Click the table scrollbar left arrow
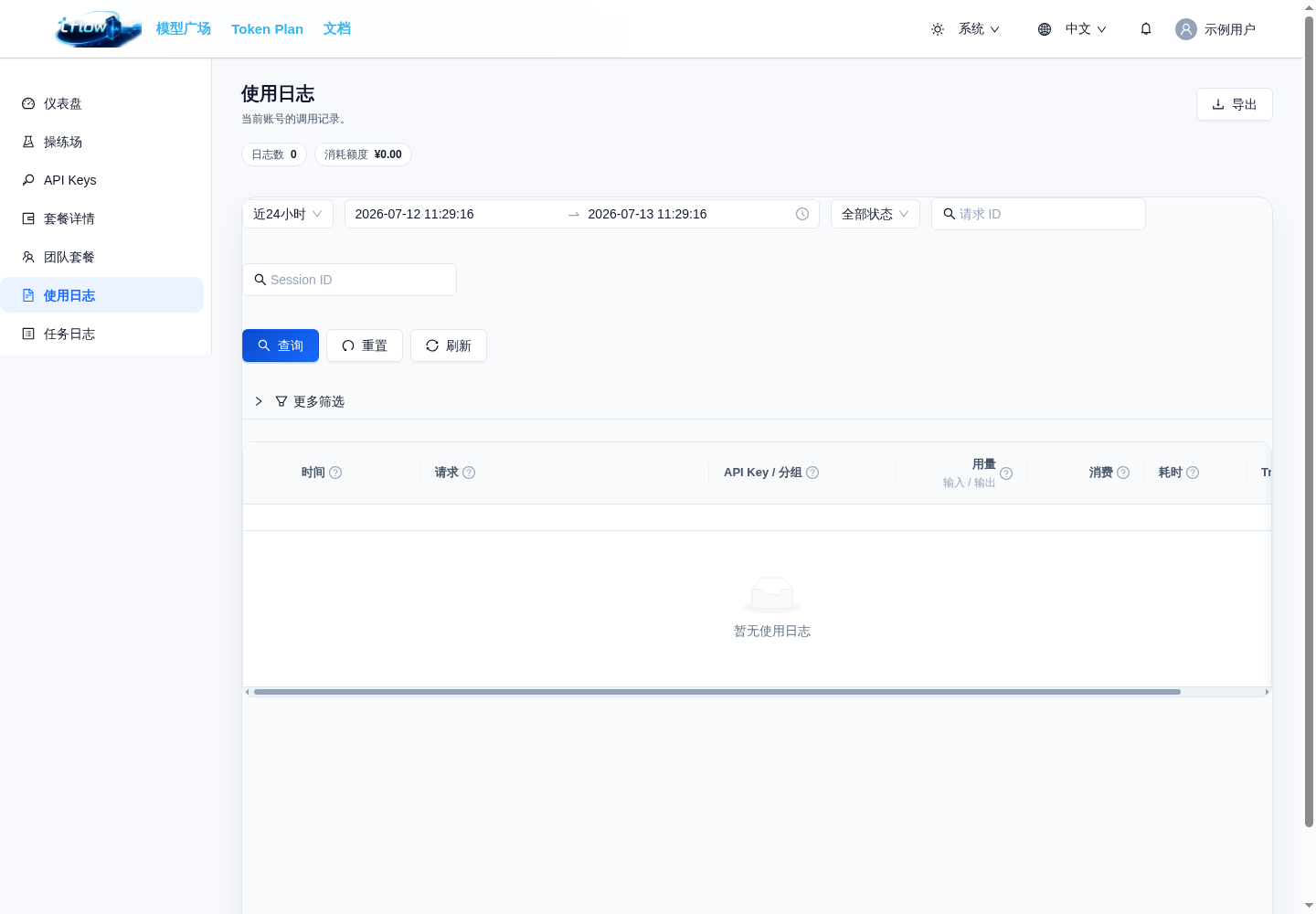The image size is (1316, 914). [247, 692]
